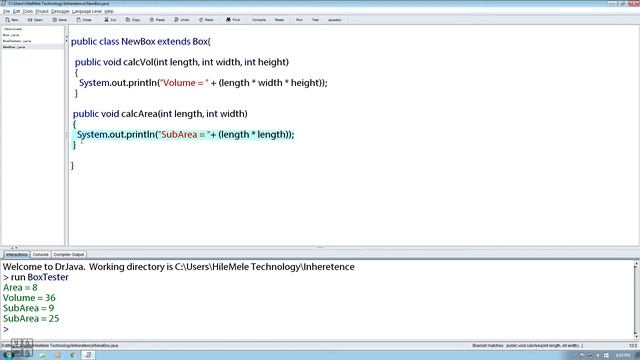Open the Language Level menu
This screenshot has width=640, height=360.
click(x=87, y=11)
